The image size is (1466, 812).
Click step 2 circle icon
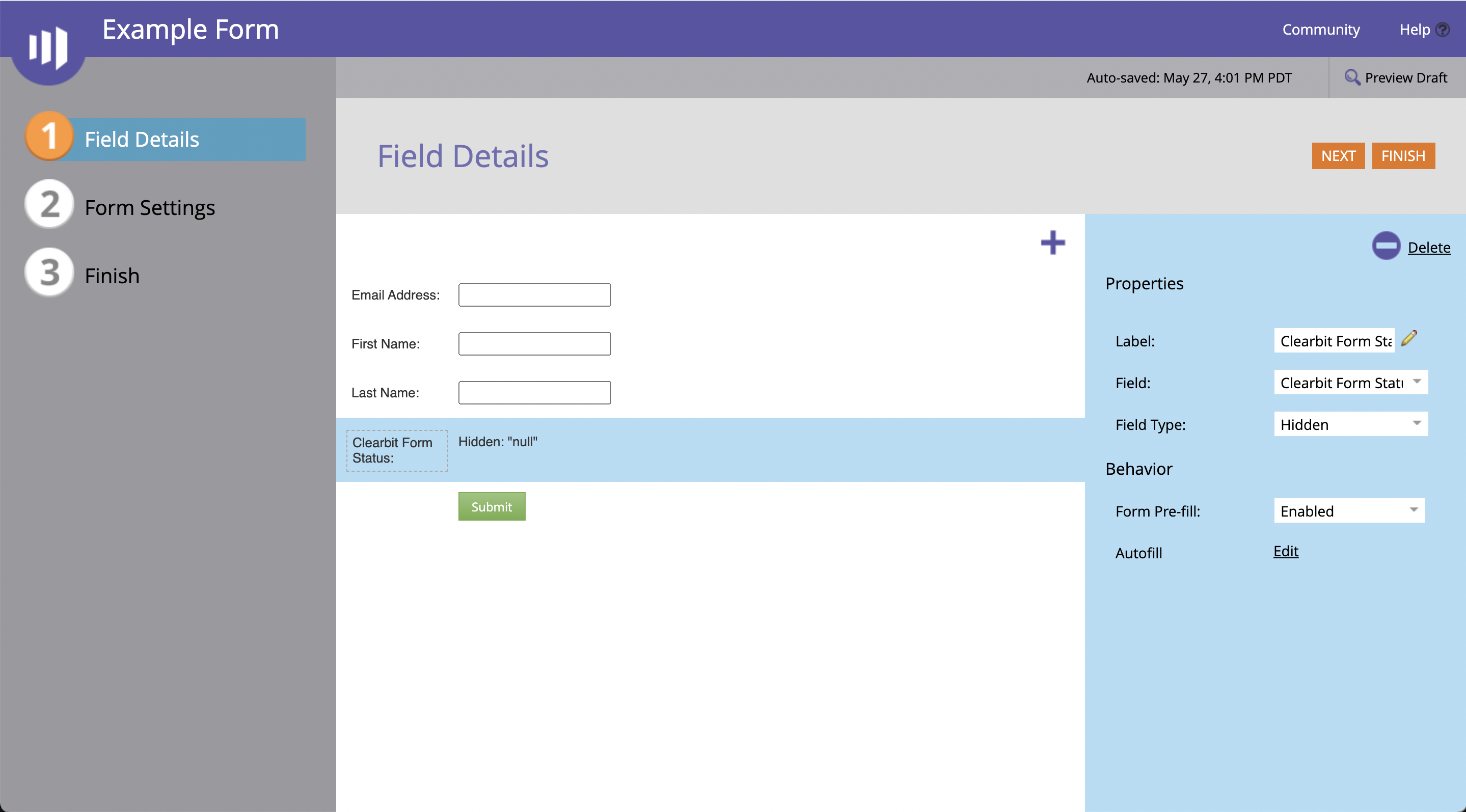[x=49, y=204]
